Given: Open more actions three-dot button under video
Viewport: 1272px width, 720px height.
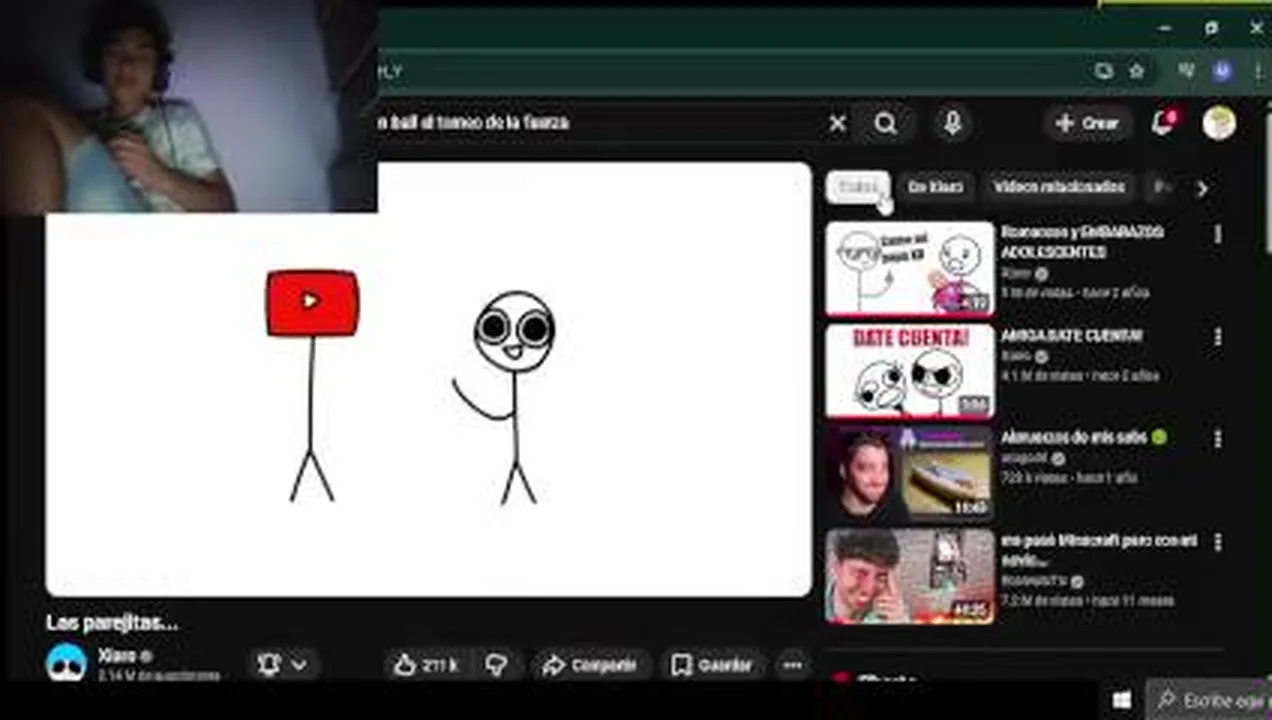Looking at the screenshot, I should (793, 665).
